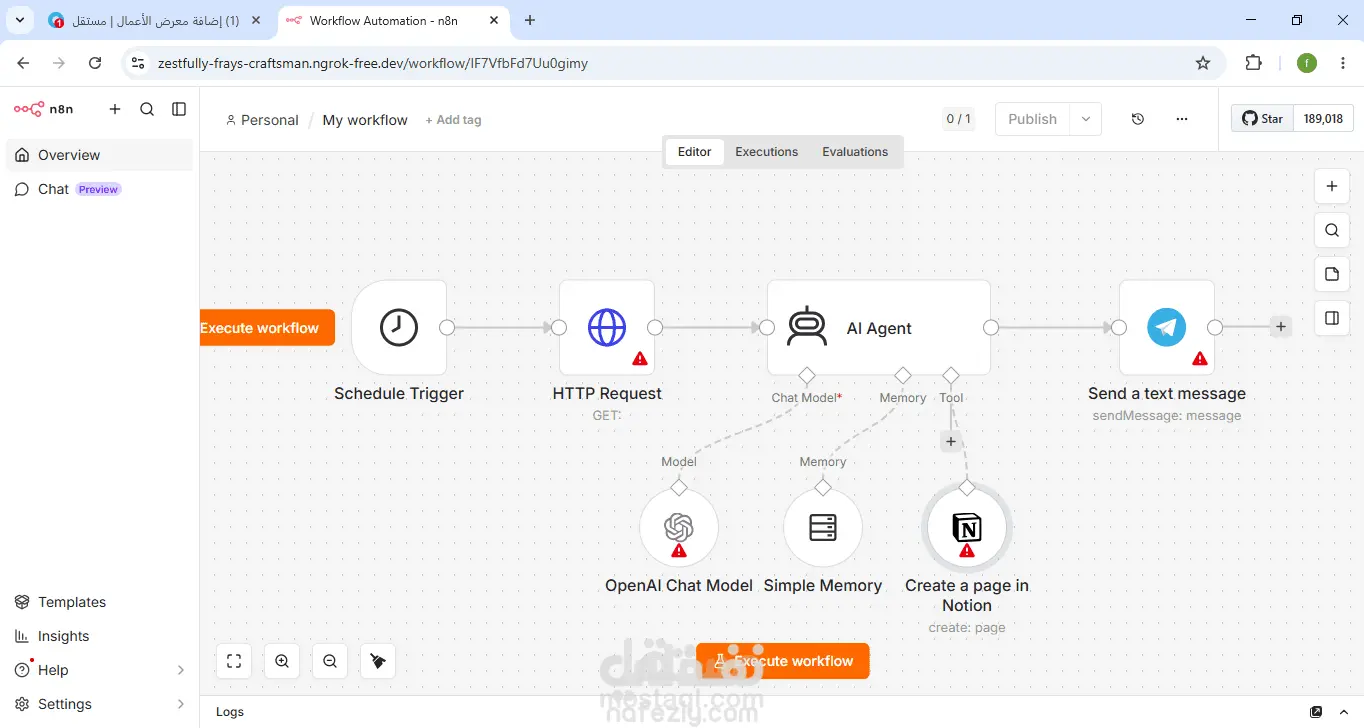Add a node with canvas plus button
The image size is (1364, 728).
pos(1331,186)
